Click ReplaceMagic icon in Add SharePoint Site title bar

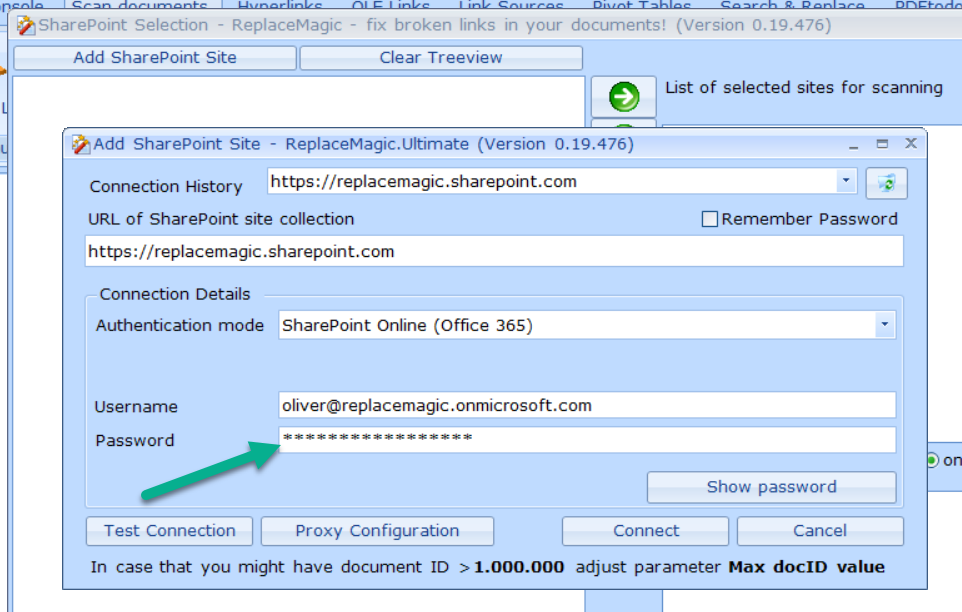pyautogui.click(x=80, y=145)
